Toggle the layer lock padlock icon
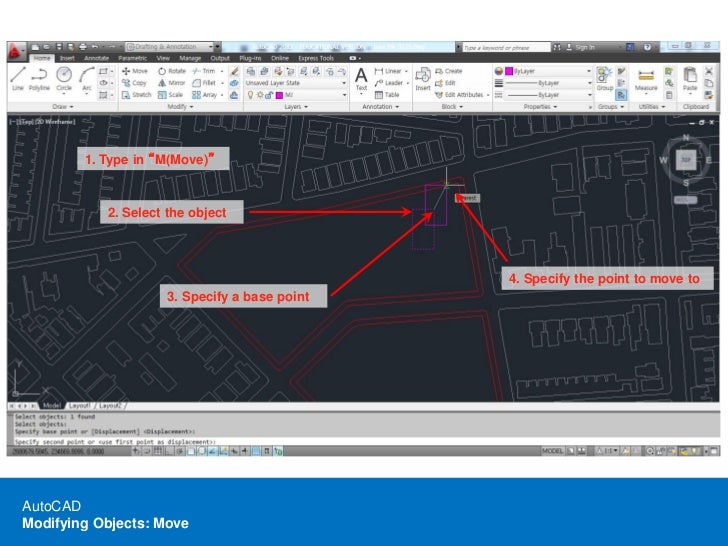 (269, 95)
